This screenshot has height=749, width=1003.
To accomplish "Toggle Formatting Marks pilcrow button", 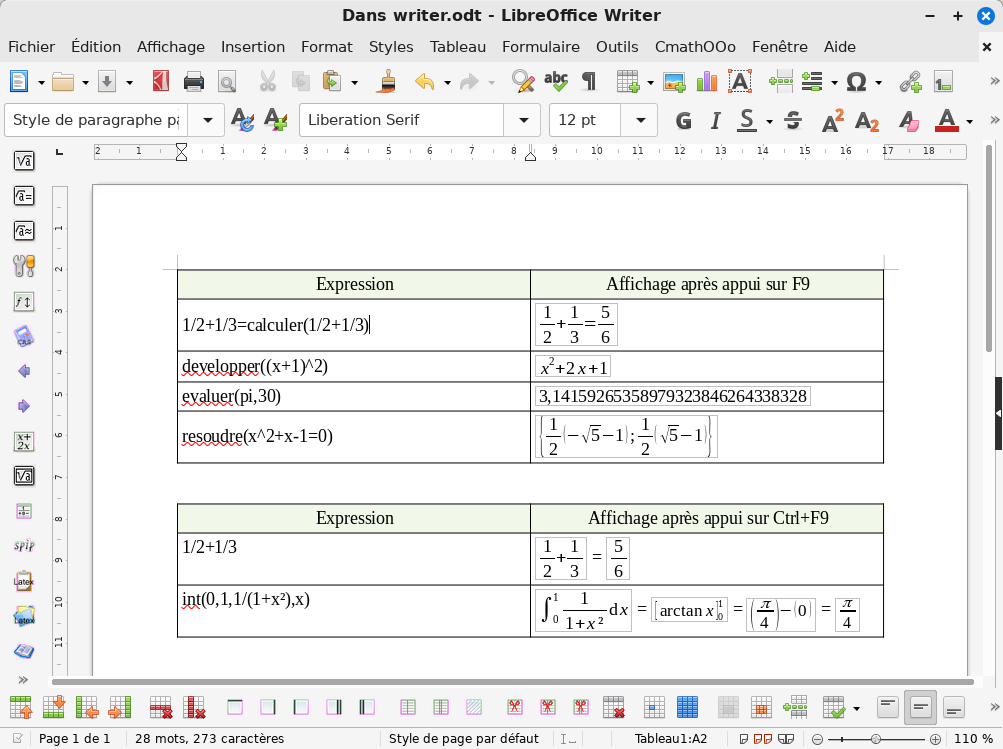I will (x=589, y=82).
